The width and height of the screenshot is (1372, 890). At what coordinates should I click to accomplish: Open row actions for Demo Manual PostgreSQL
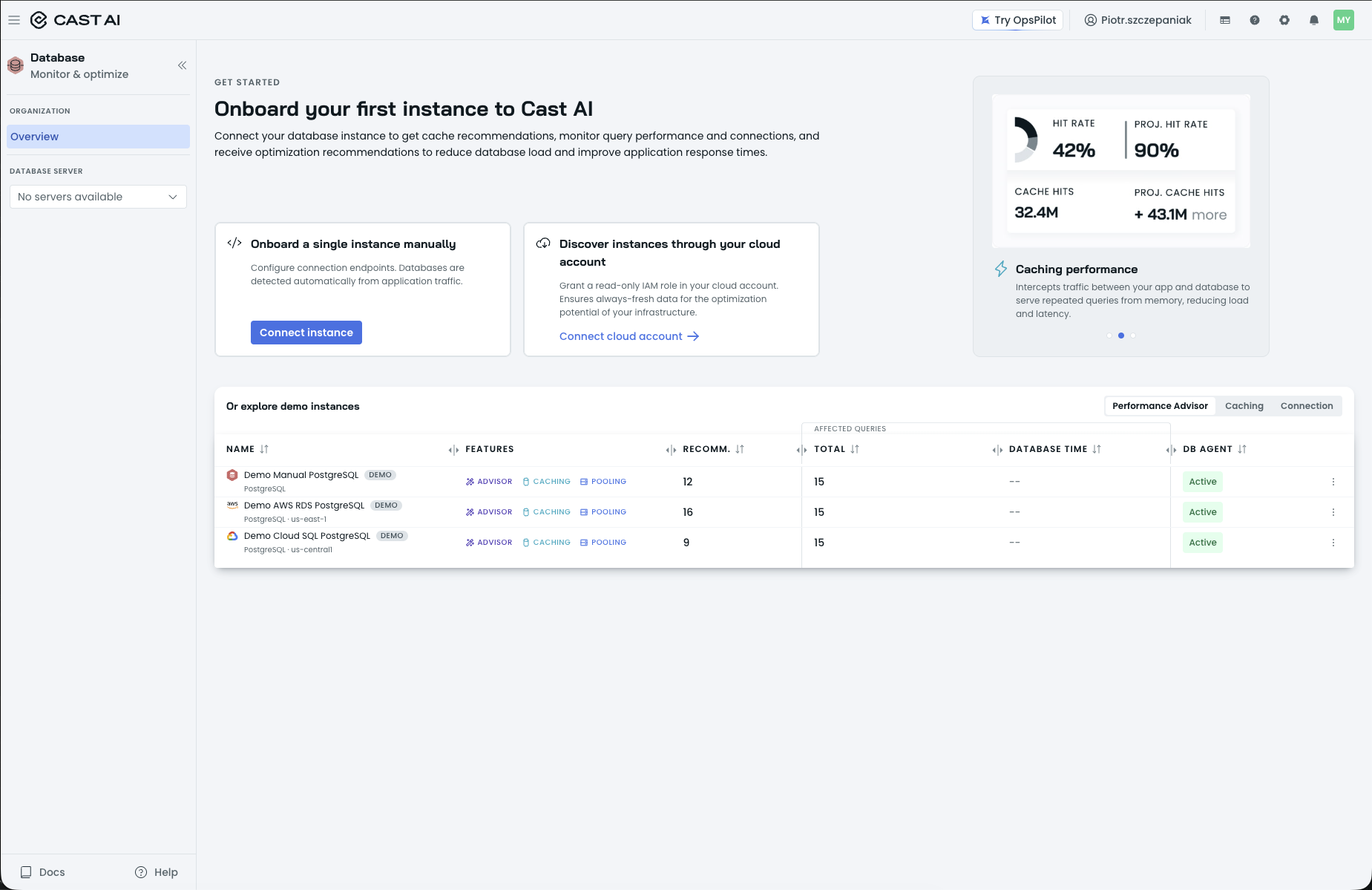1333,482
